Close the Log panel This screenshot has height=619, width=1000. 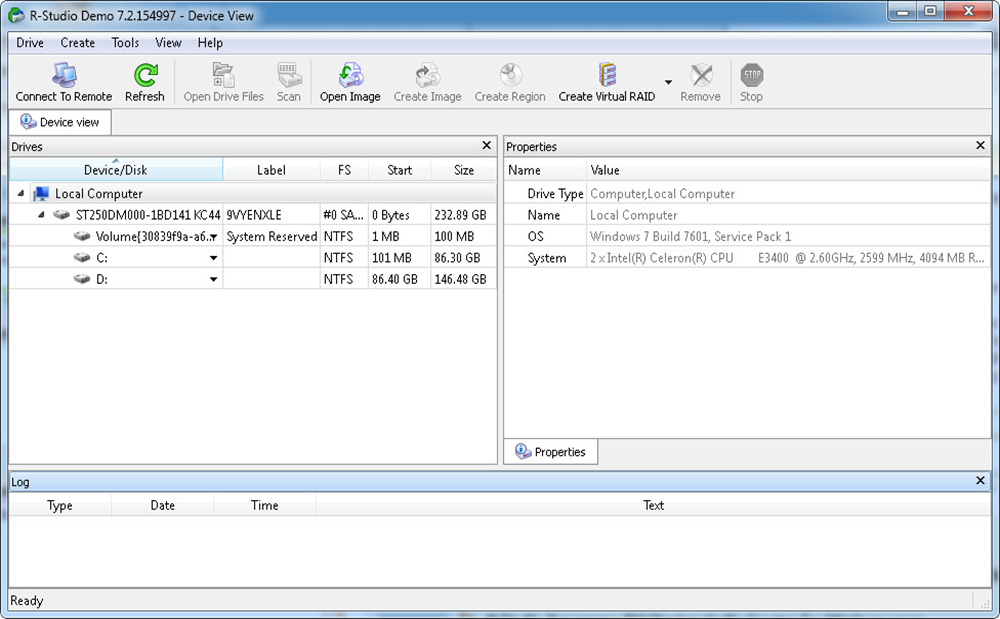point(981,481)
